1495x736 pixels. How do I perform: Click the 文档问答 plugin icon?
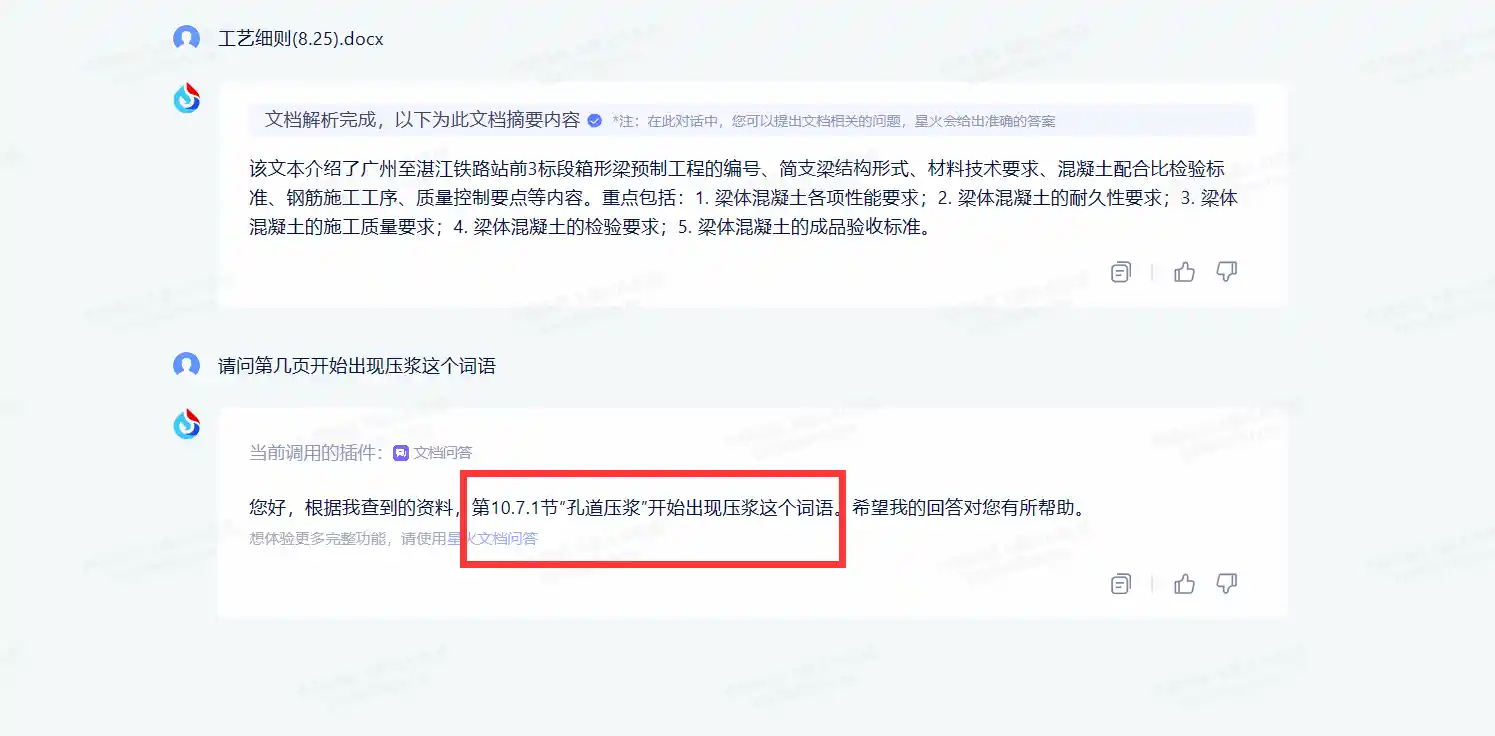[400, 453]
